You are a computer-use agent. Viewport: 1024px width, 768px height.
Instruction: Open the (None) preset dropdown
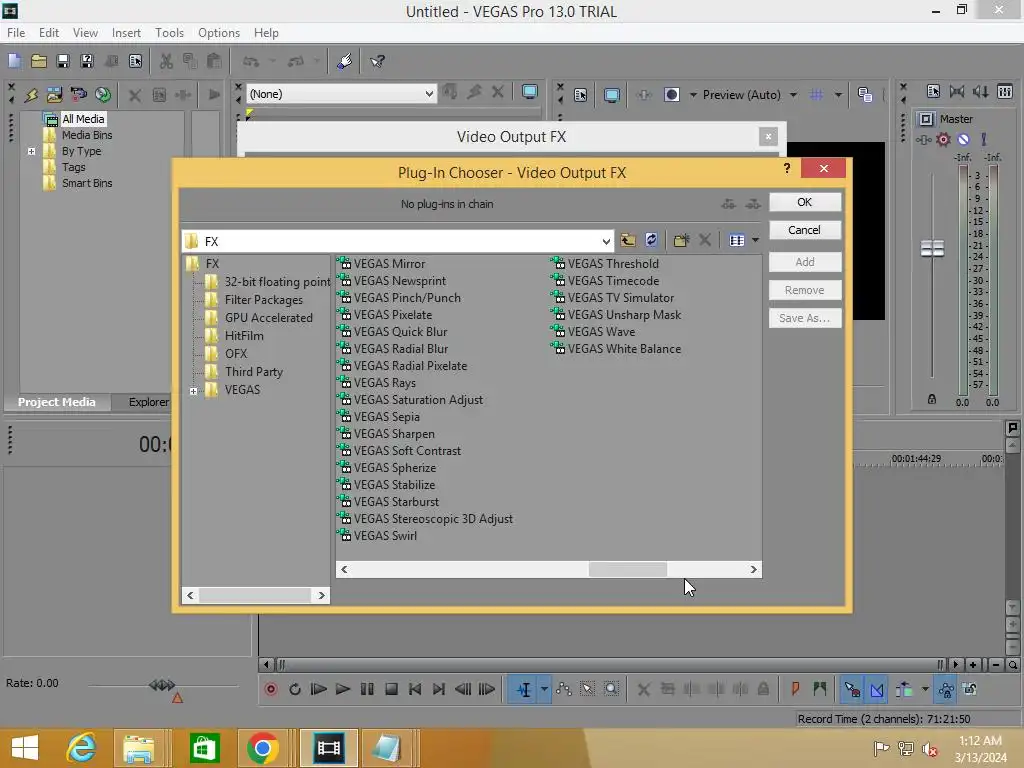428,93
